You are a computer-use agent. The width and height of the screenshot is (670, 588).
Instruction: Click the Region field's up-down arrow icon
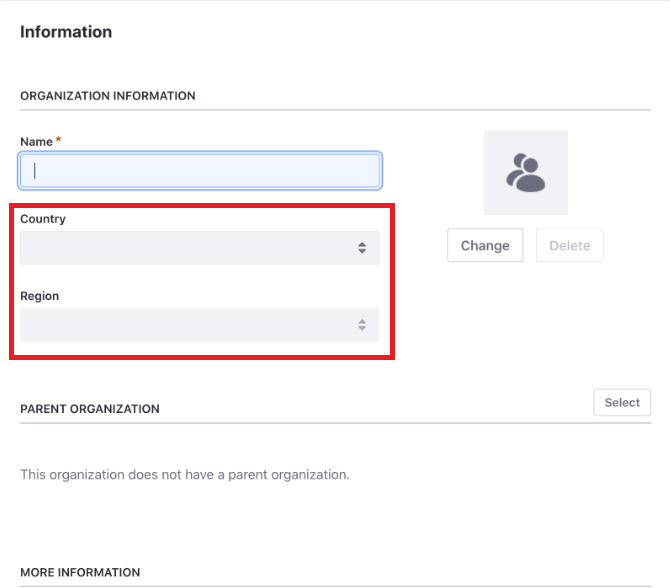pos(362,325)
